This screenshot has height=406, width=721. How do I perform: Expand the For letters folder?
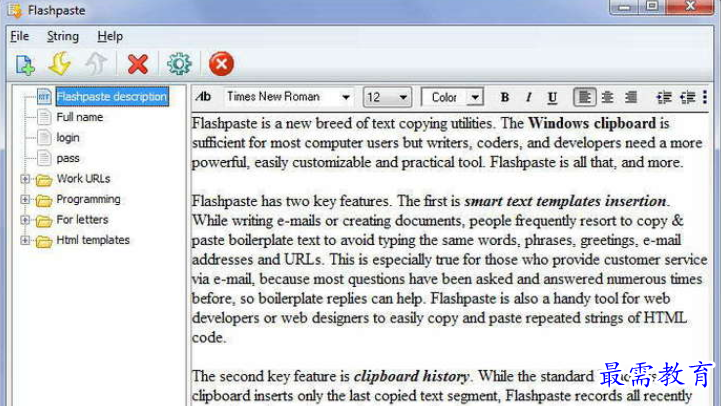pos(25,220)
